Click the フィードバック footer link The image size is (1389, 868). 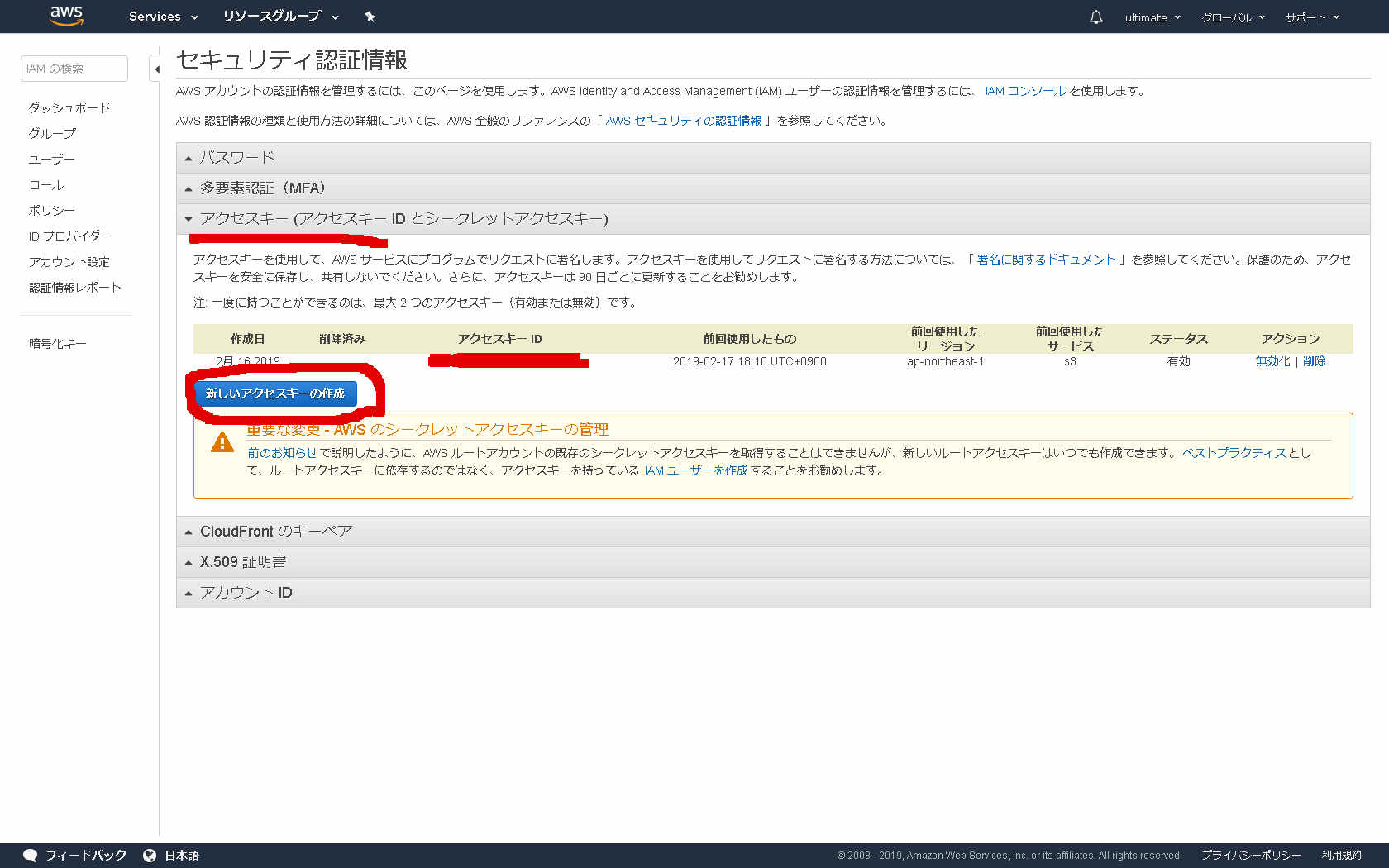tap(86, 856)
